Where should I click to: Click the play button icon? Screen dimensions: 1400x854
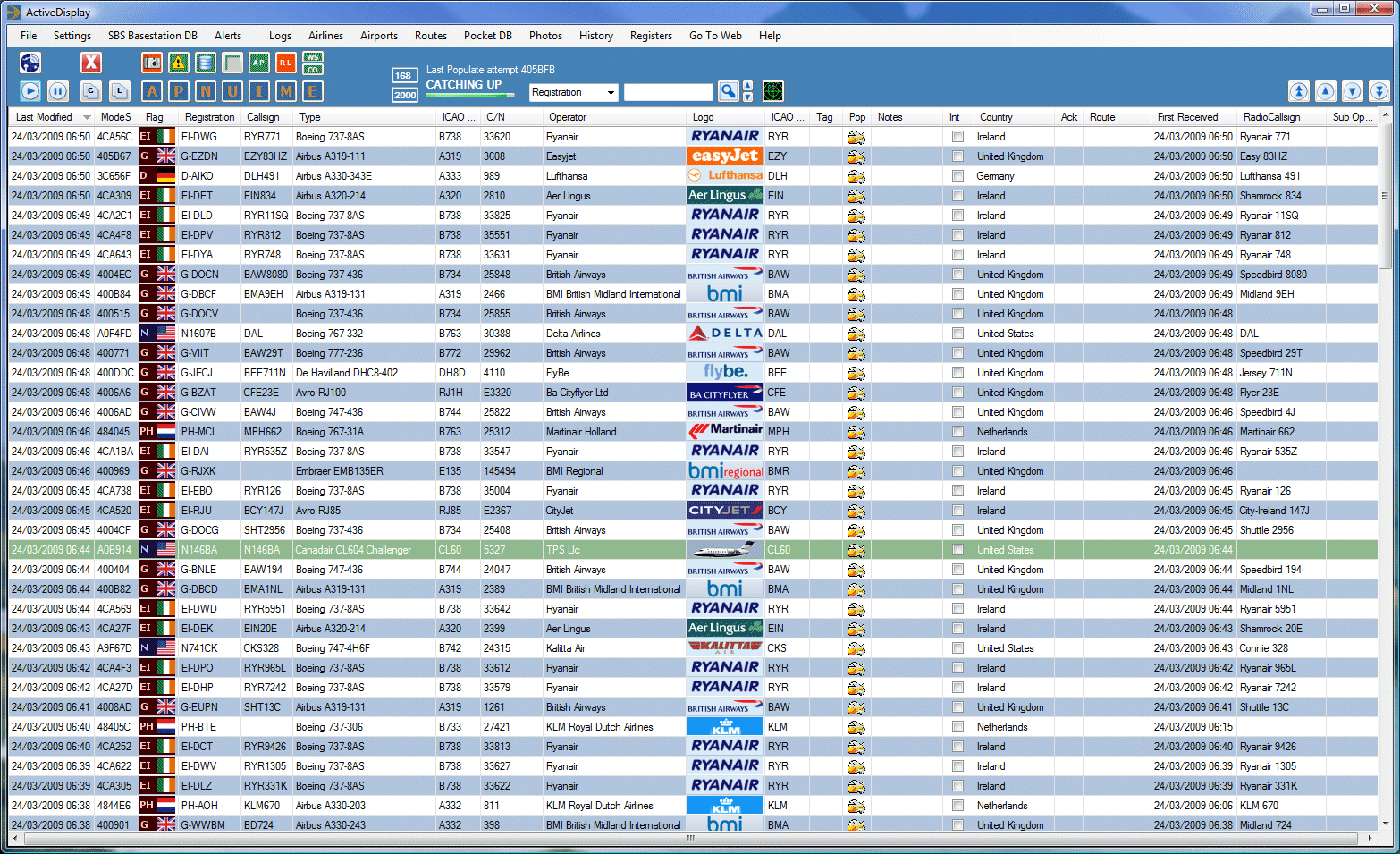click(x=30, y=91)
